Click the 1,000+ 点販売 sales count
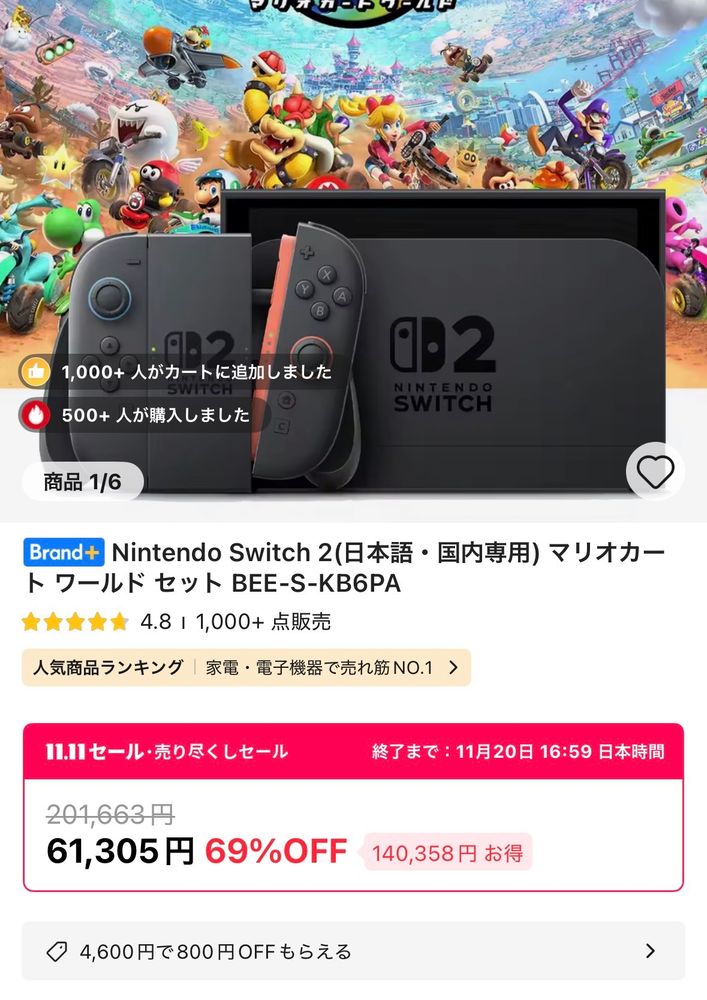Screen dimensions: 707x1000 [x=263, y=622]
